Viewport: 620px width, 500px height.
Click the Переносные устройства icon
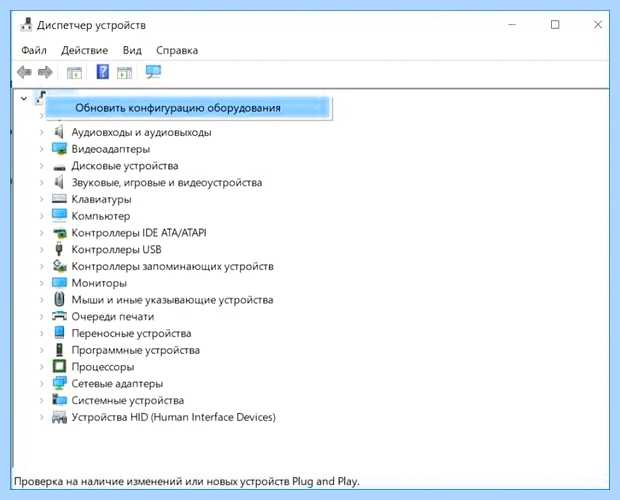pyautogui.click(x=59, y=333)
